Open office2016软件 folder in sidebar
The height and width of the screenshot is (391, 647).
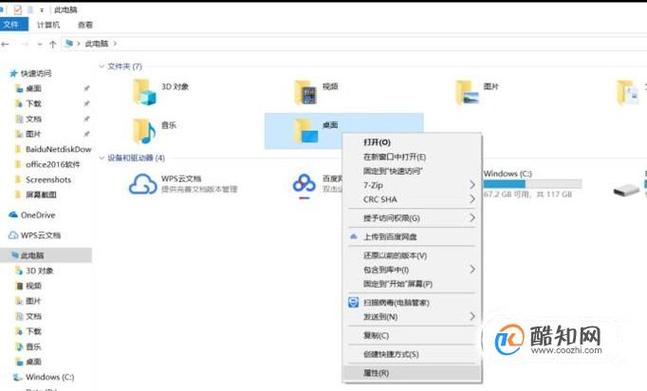tap(47, 164)
